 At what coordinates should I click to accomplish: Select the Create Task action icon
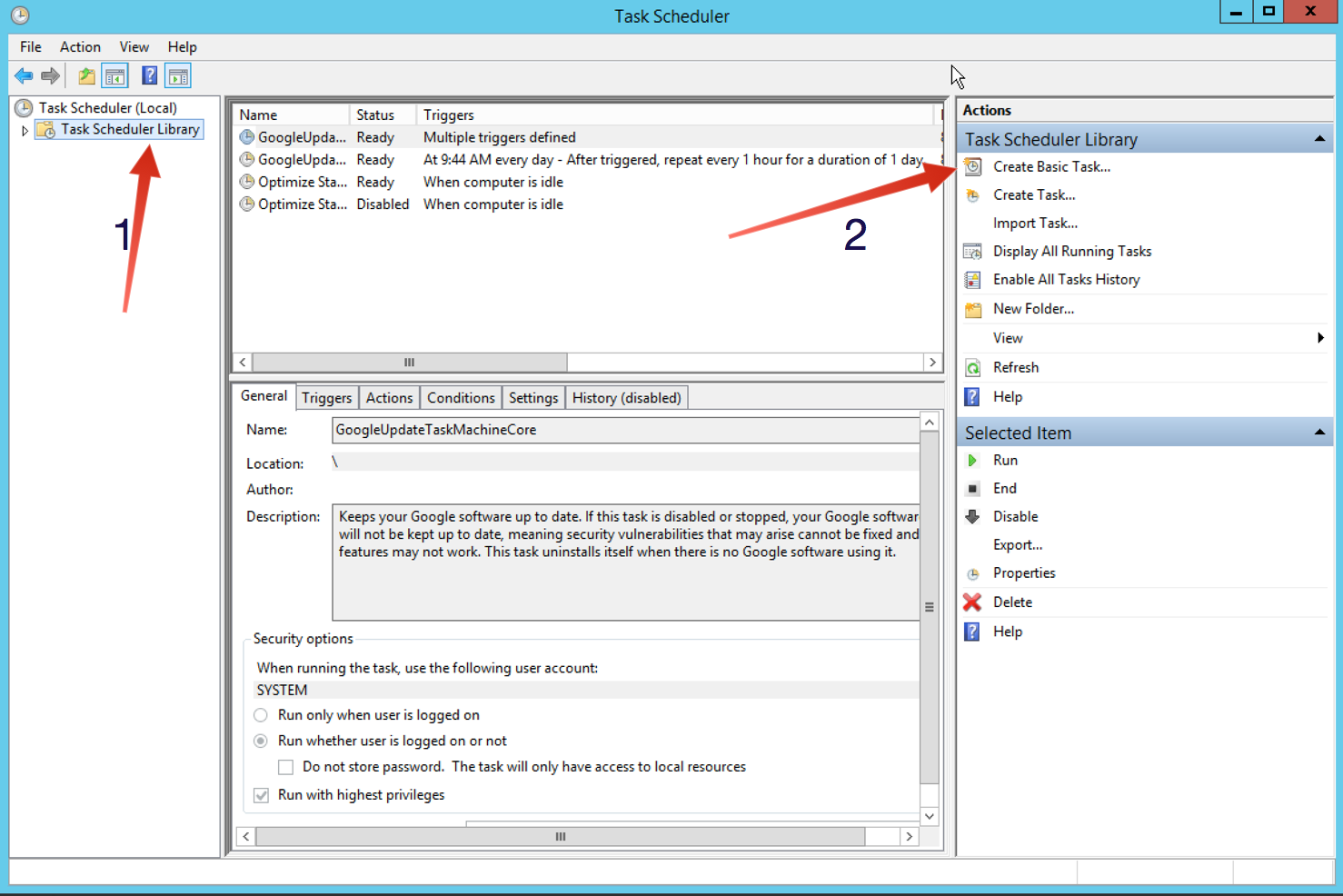click(972, 194)
